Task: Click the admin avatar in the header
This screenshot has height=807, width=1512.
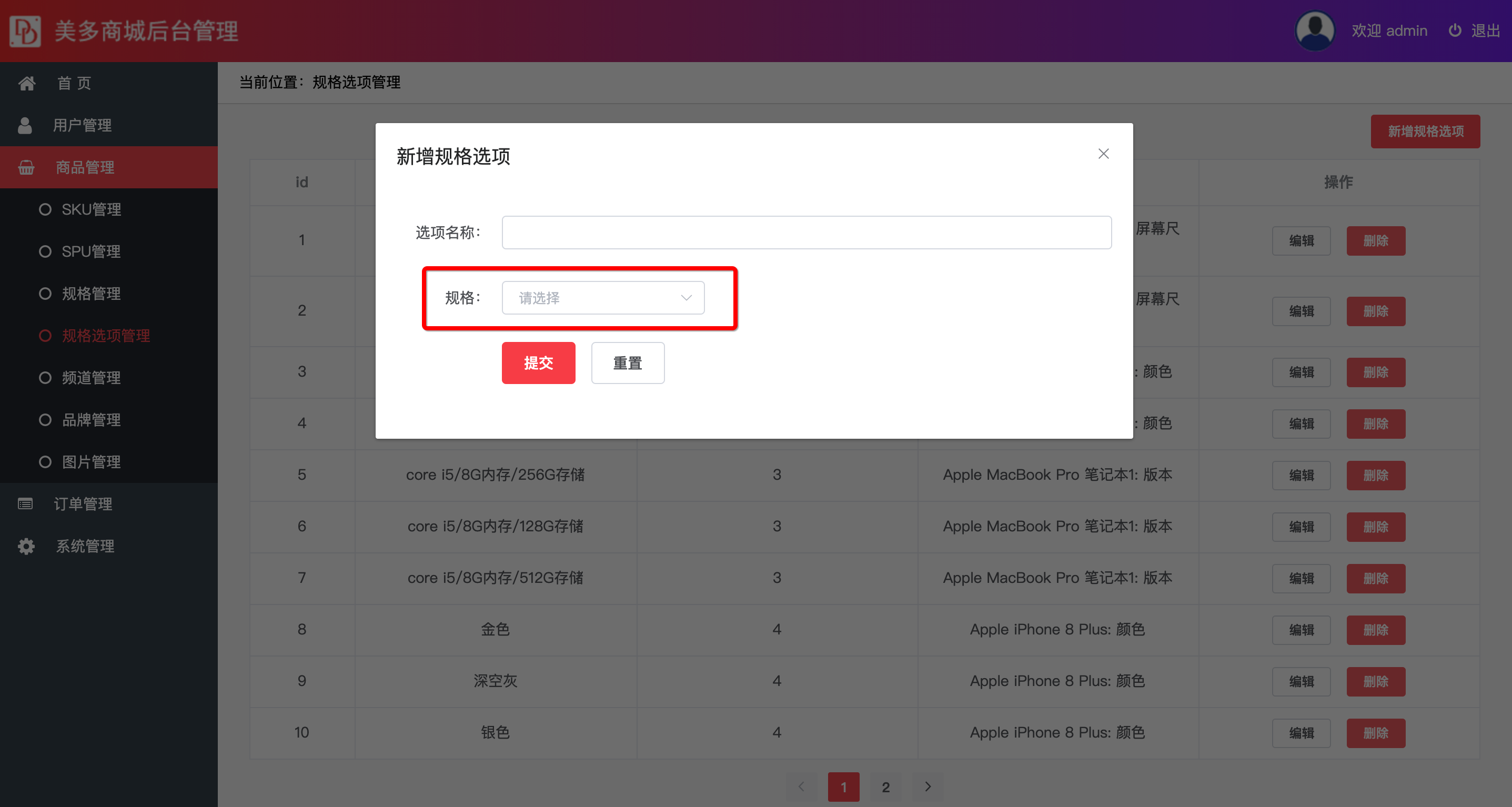Action: (x=1314, y=31)
